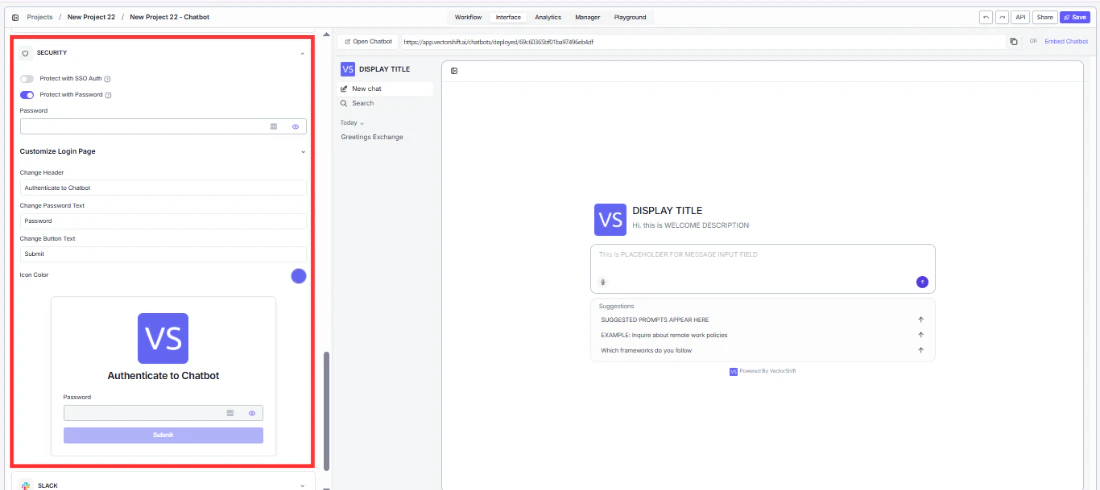
Task: Click the redo arrow button
Action: tap(1002, 17)
